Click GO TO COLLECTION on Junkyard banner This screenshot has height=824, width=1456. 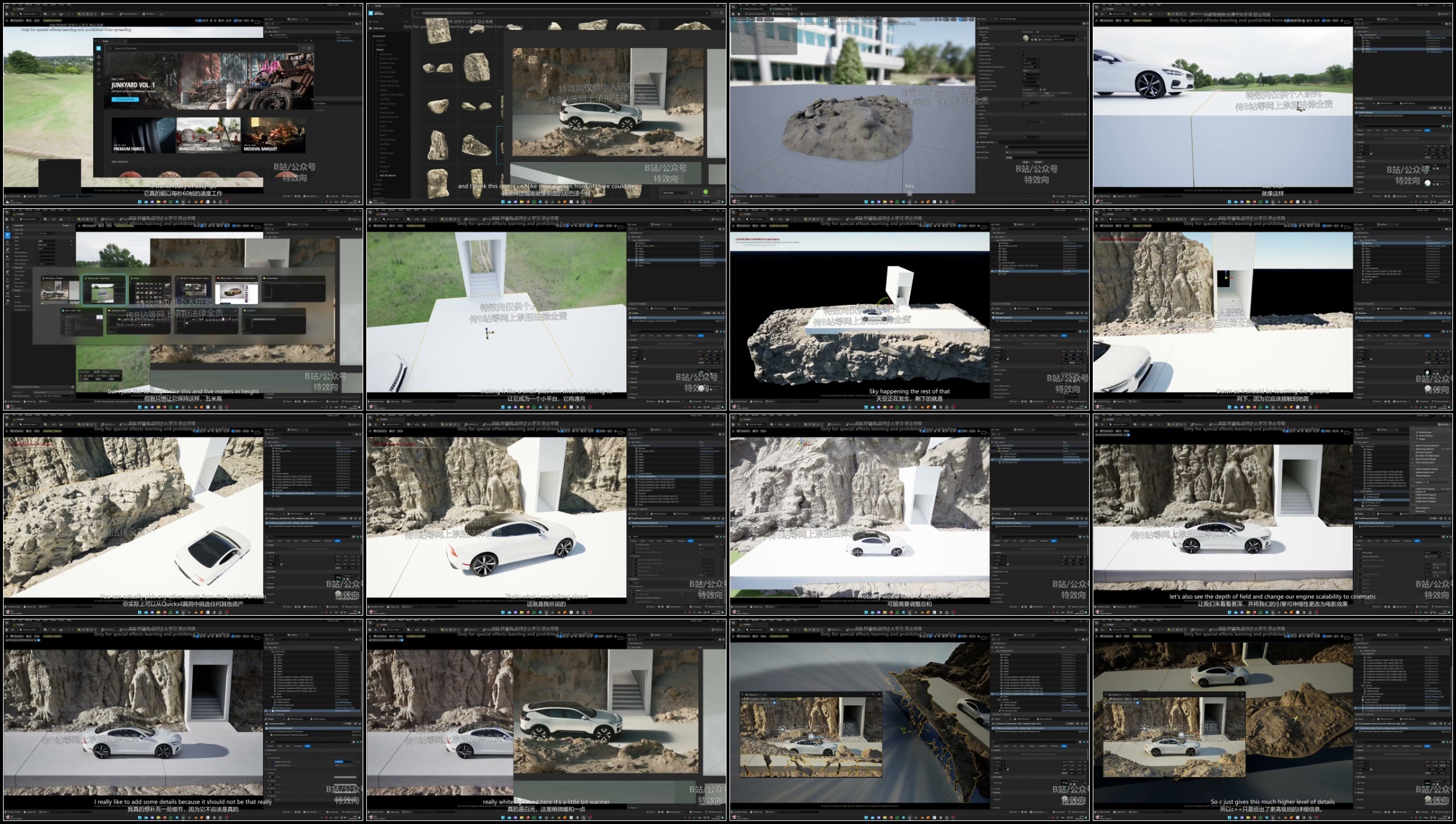[x=125, y=100]
